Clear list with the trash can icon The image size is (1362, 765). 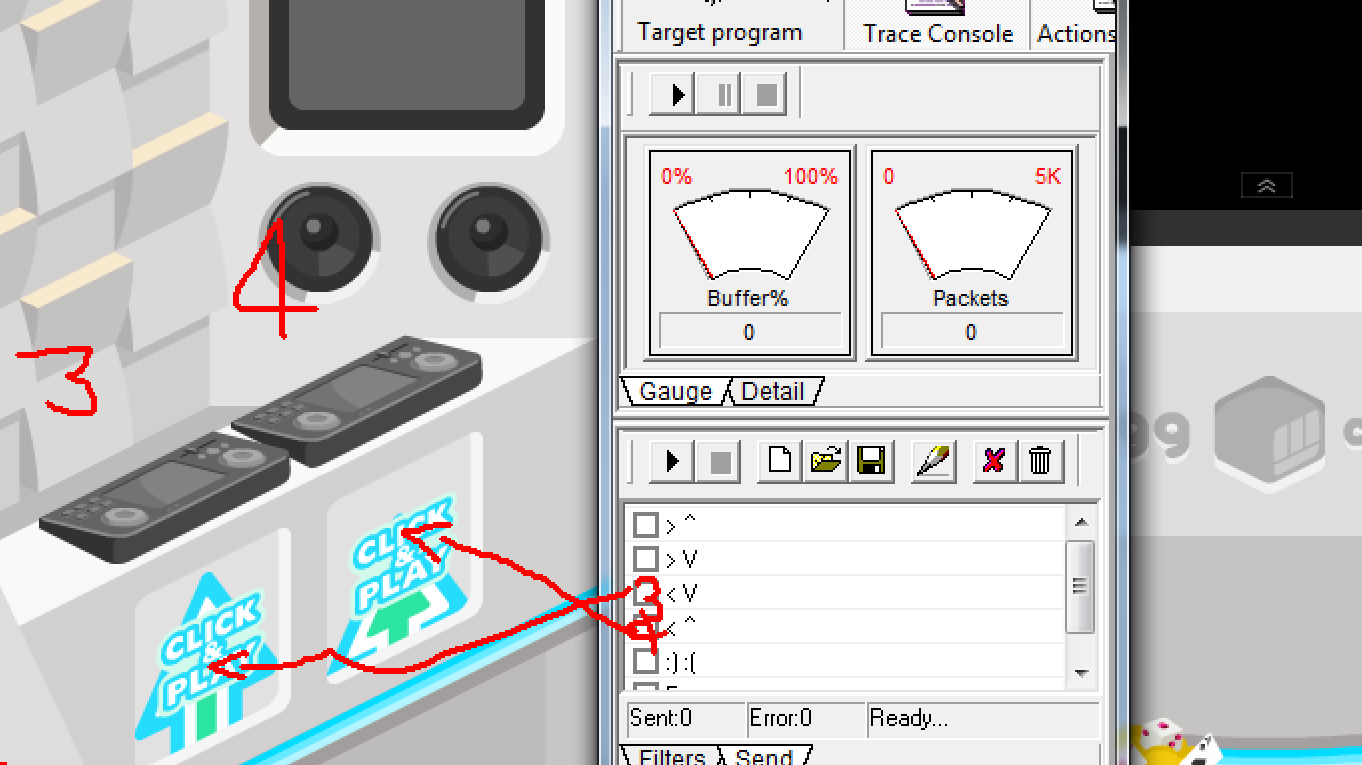click(x=1040, y=461)
